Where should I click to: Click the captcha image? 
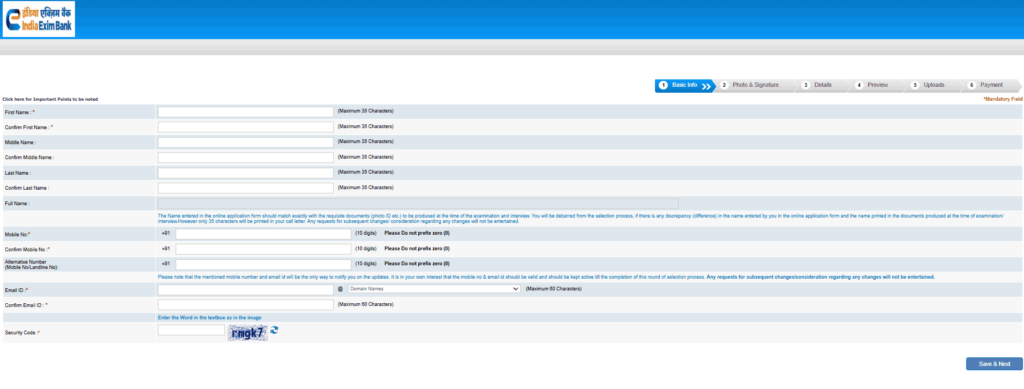[248, 333]
